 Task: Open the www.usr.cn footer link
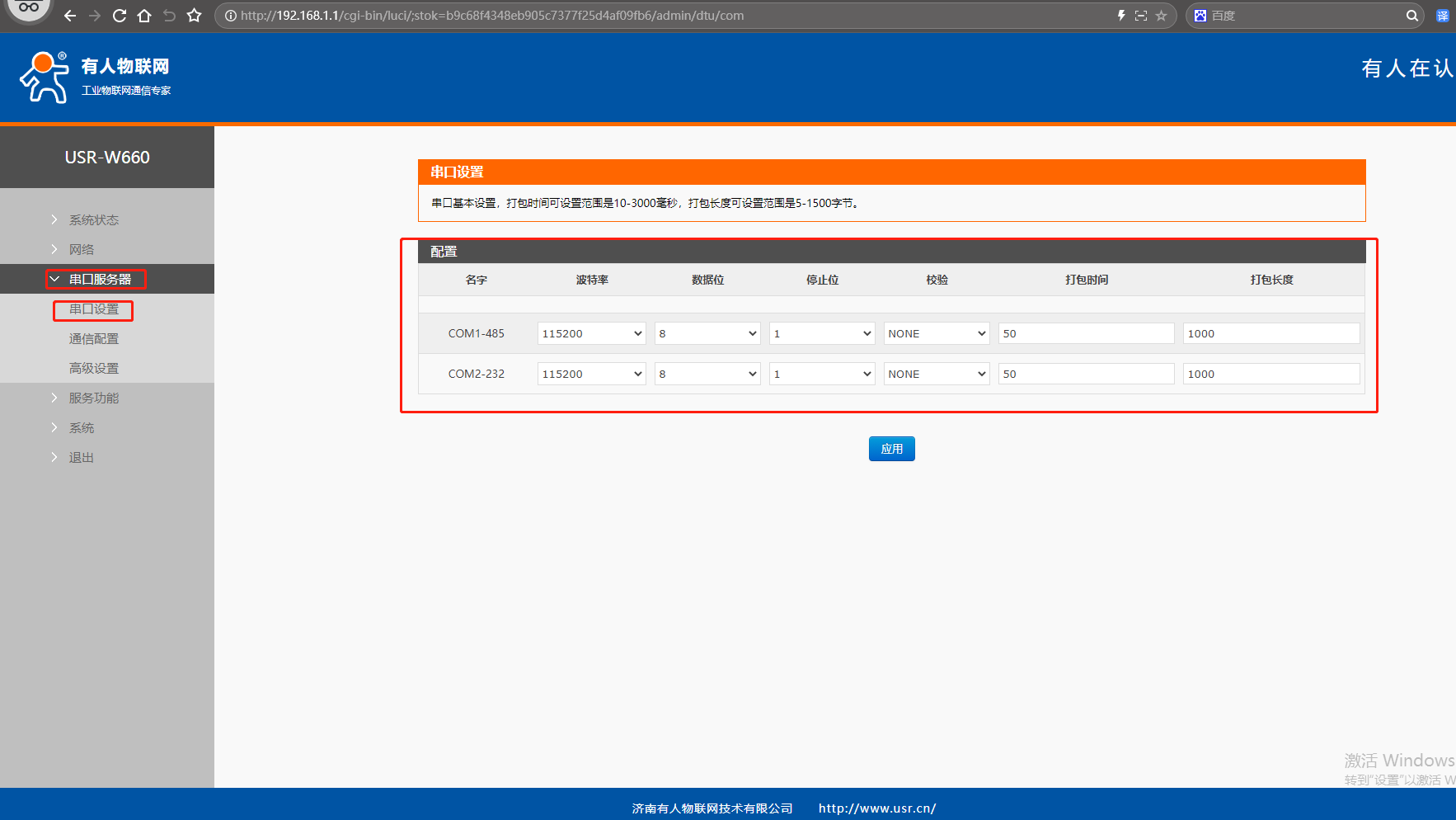click(x=876, y=808)
